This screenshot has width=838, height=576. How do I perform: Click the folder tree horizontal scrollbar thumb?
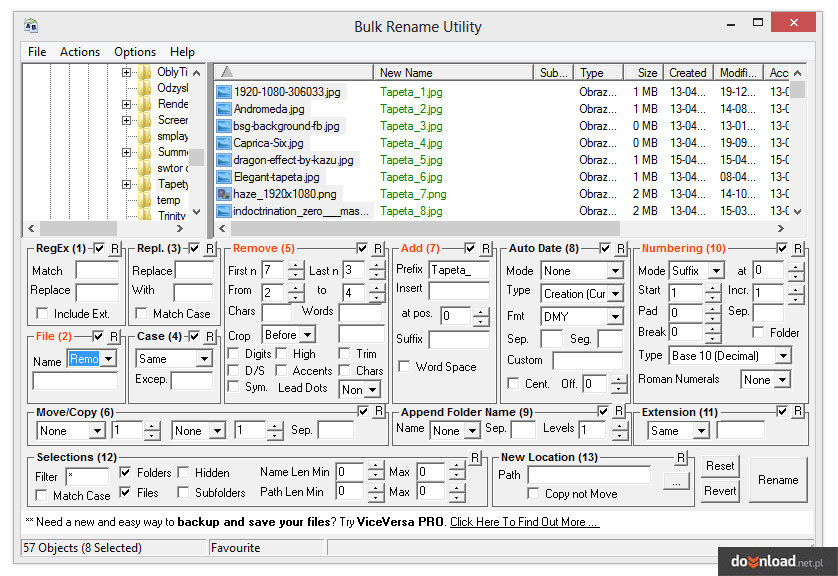(79, 228)
